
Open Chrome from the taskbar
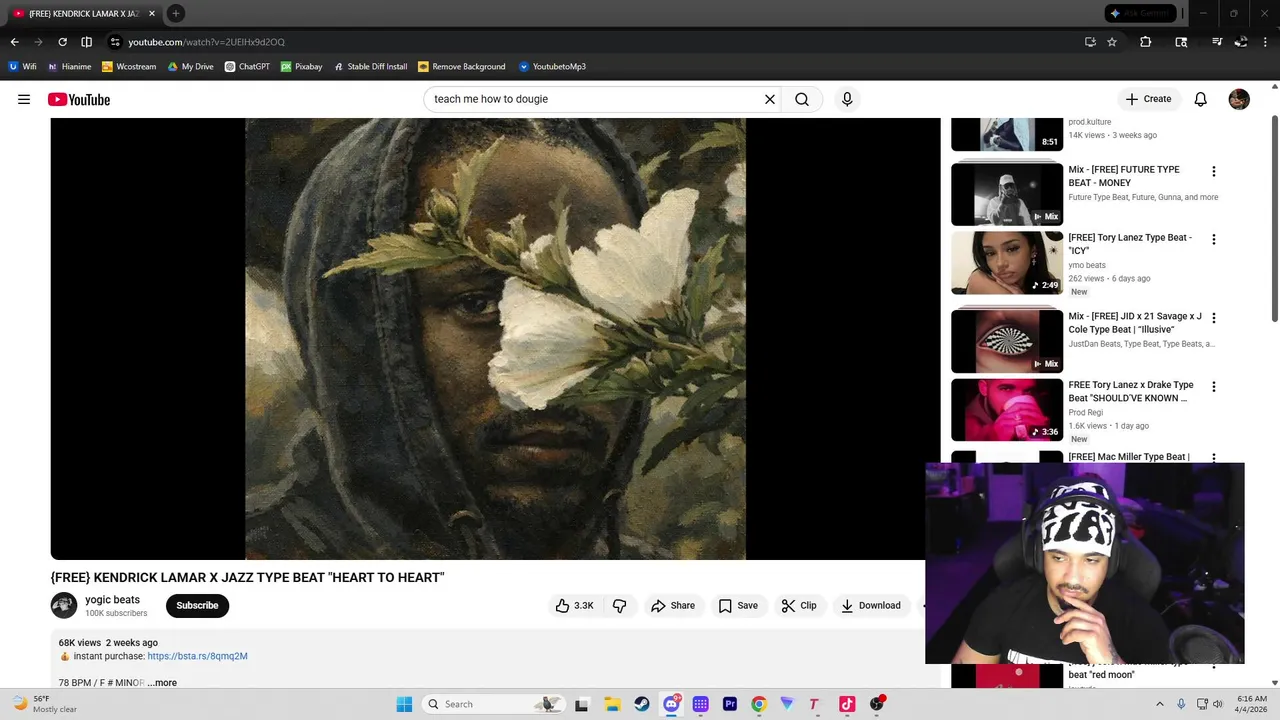click(x=759, y=704)
